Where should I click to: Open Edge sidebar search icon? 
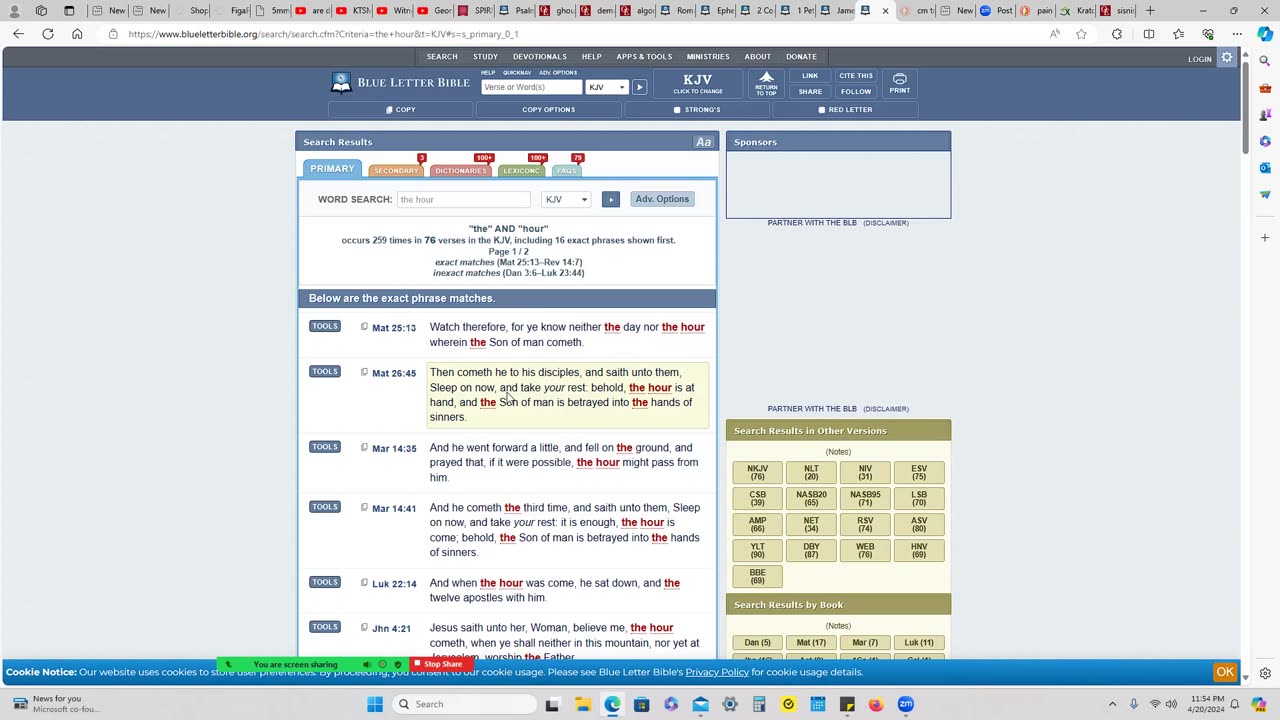pyautogui.click(x=1265, y=61)
